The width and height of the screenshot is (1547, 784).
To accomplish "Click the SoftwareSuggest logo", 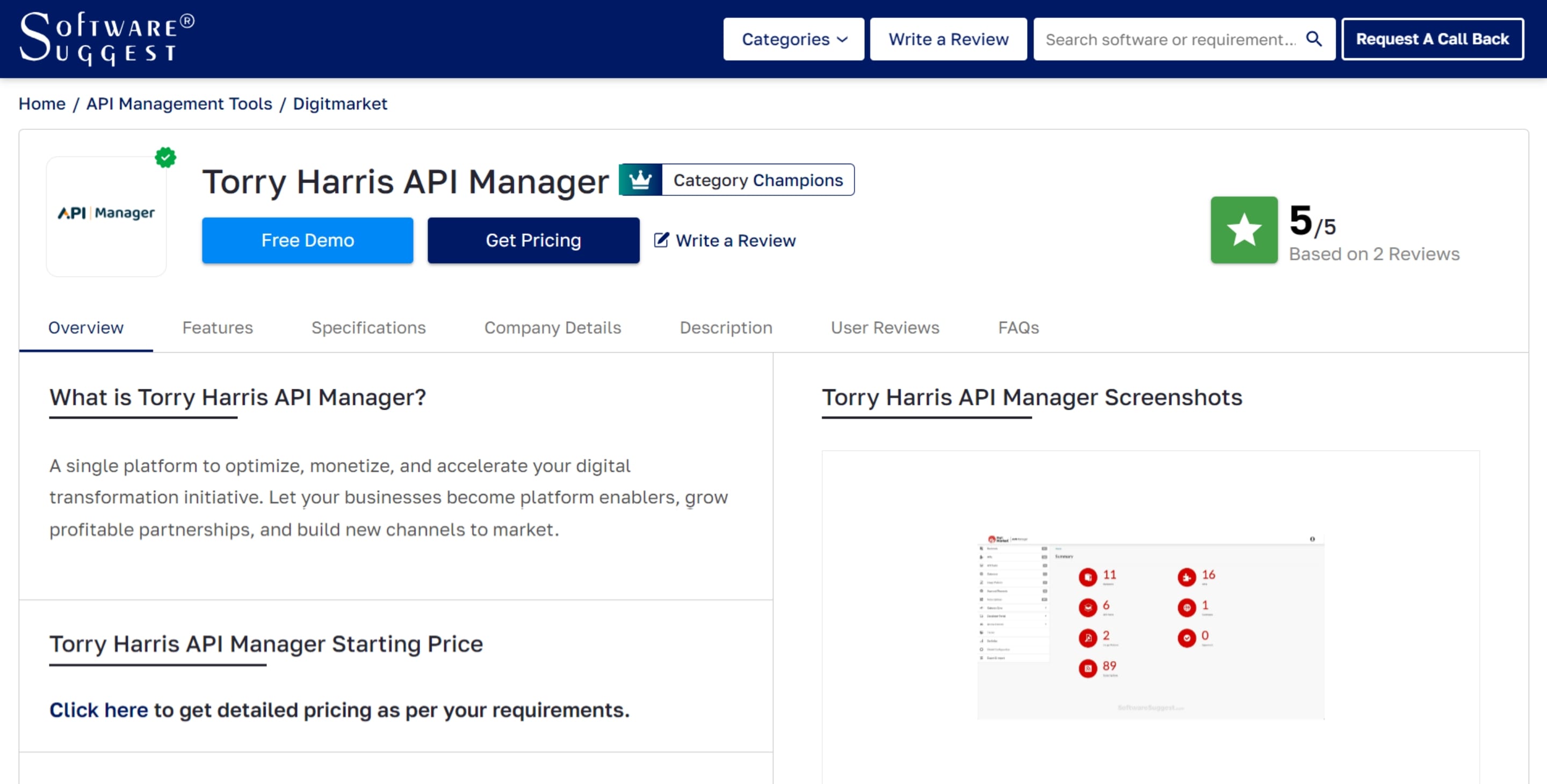I will (x=107, y=39).
